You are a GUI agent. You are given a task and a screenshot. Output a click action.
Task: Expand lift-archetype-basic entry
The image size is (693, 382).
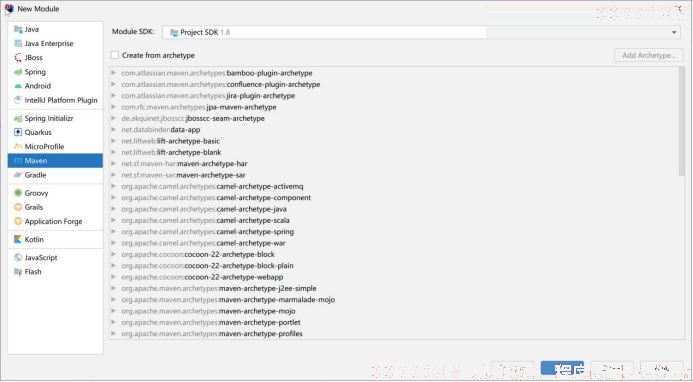114,141
